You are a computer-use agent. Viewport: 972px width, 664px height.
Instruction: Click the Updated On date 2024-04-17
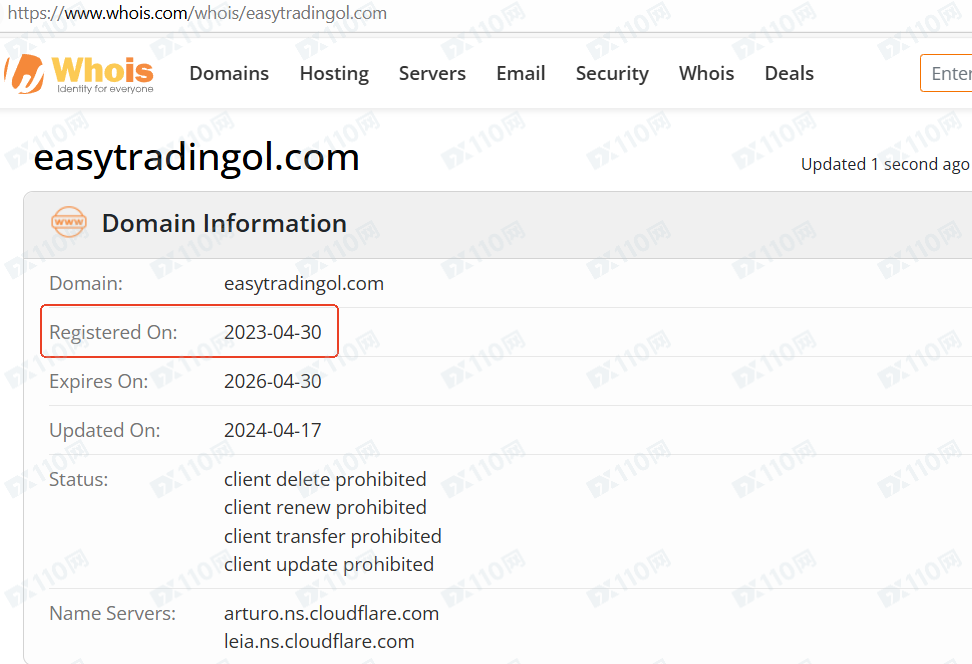tap(273, 430)
